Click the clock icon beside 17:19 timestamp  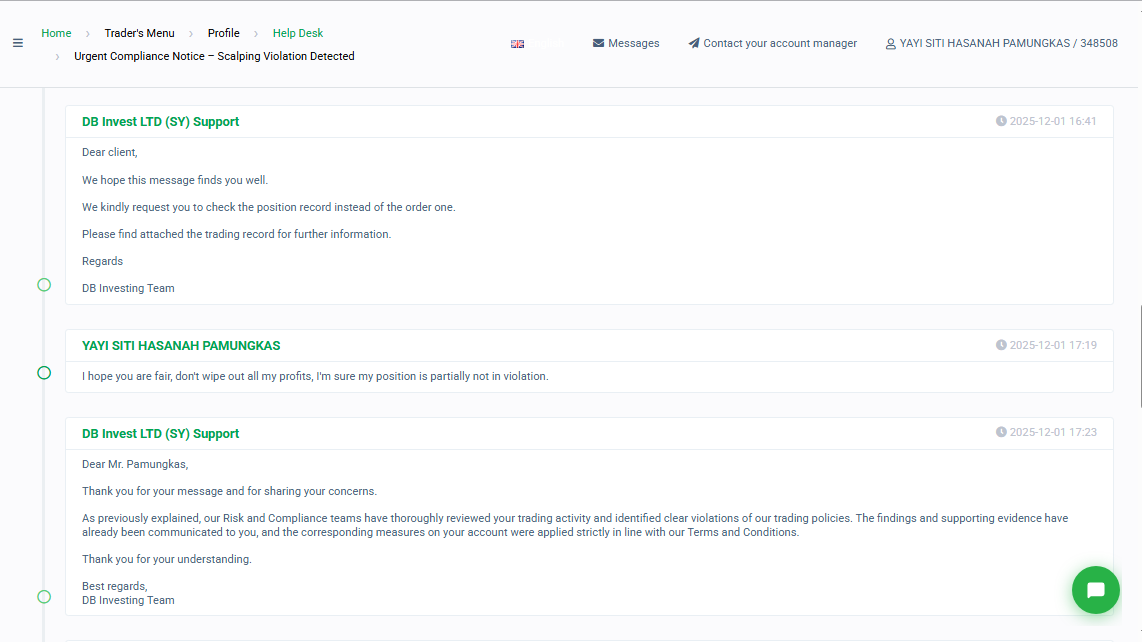[1001, 345]
